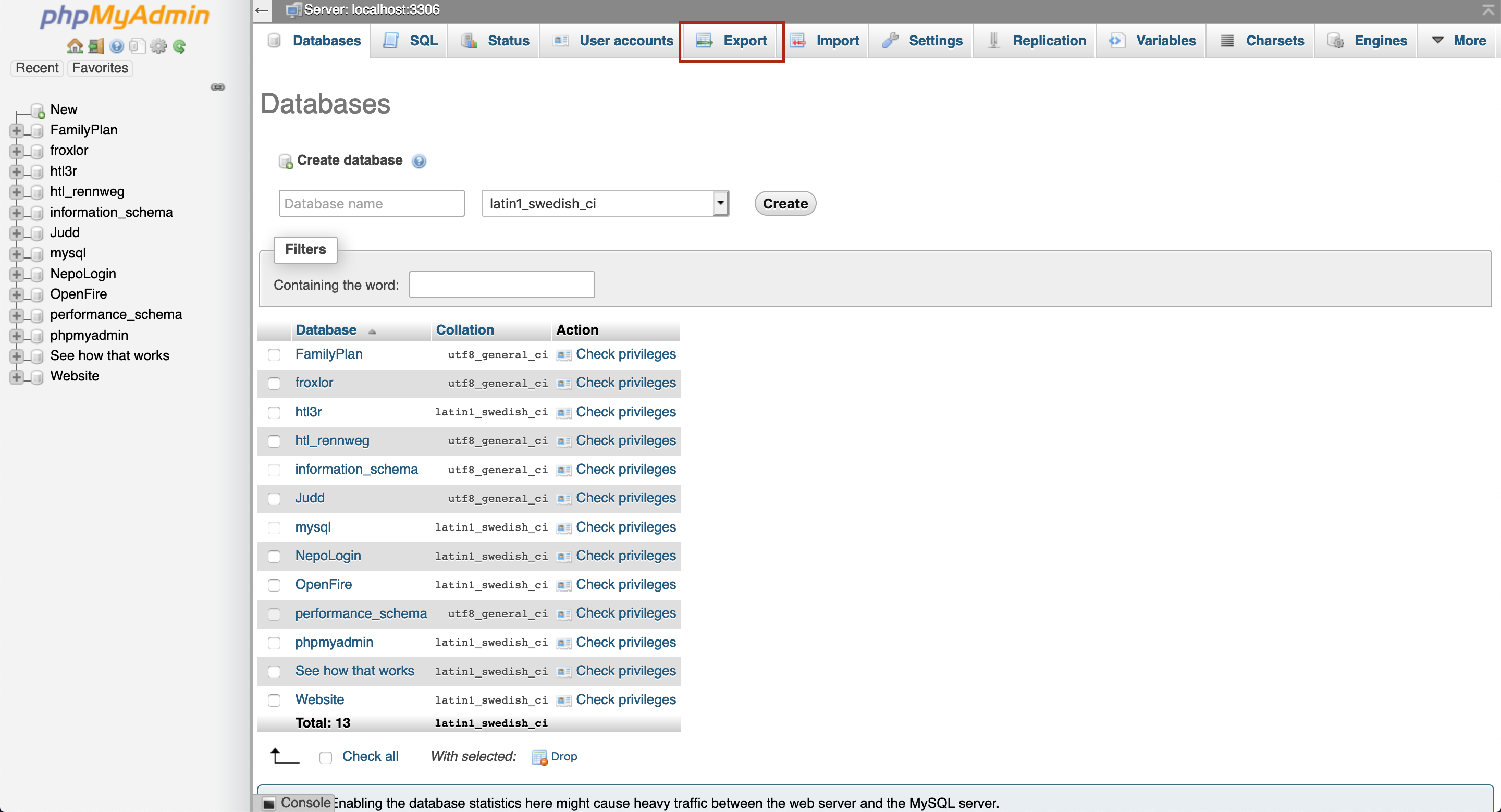
Task: Click the Recent button
Action: click(38, 68)
